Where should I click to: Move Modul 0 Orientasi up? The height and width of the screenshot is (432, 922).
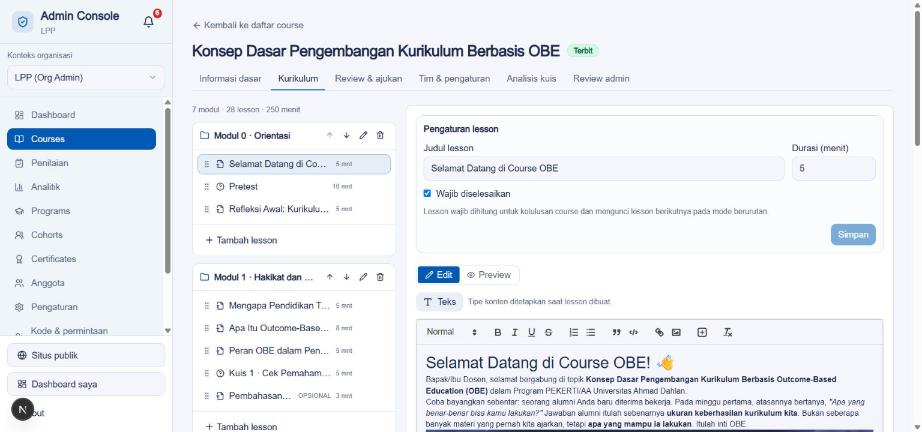[x=329, y=135]
